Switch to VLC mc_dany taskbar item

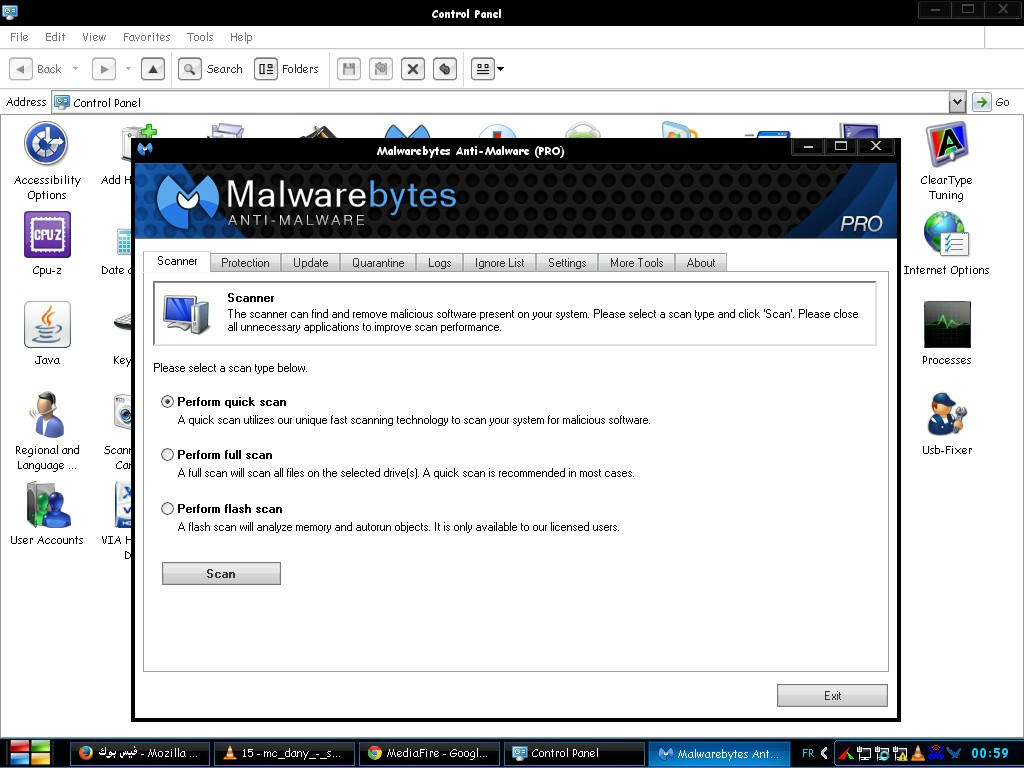285,753
